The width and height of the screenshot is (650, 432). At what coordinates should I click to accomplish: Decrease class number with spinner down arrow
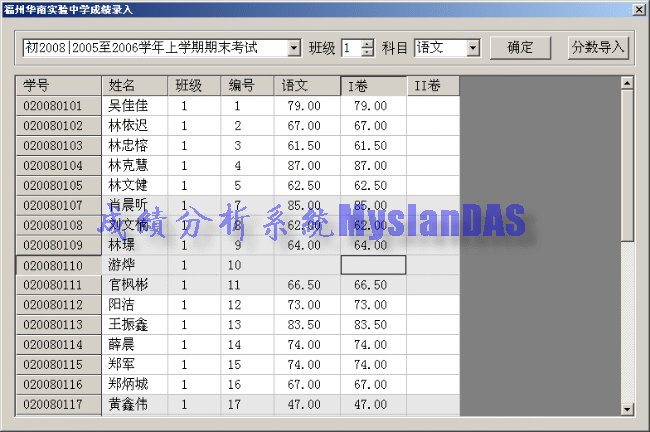367,53
